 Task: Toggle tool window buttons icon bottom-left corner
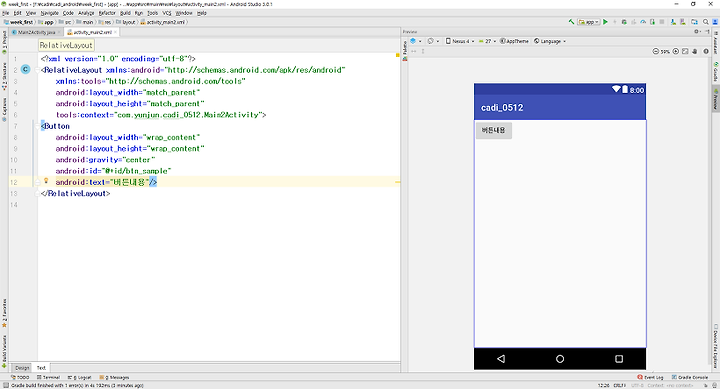point(5,385)
